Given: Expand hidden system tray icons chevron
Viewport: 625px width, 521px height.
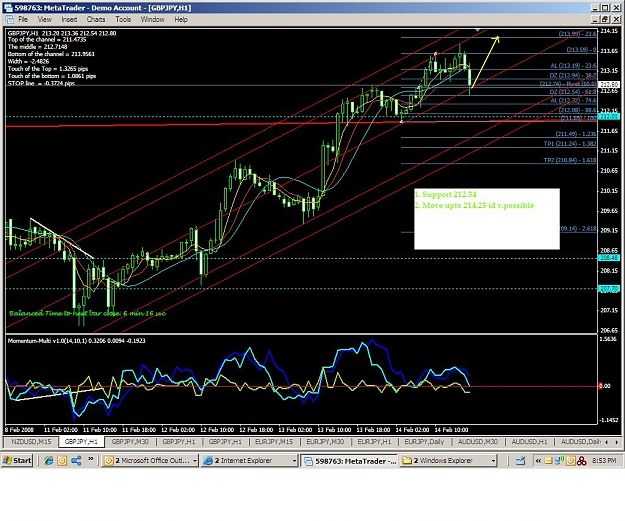Looking at the screenshot, I should tap(538, 461).
